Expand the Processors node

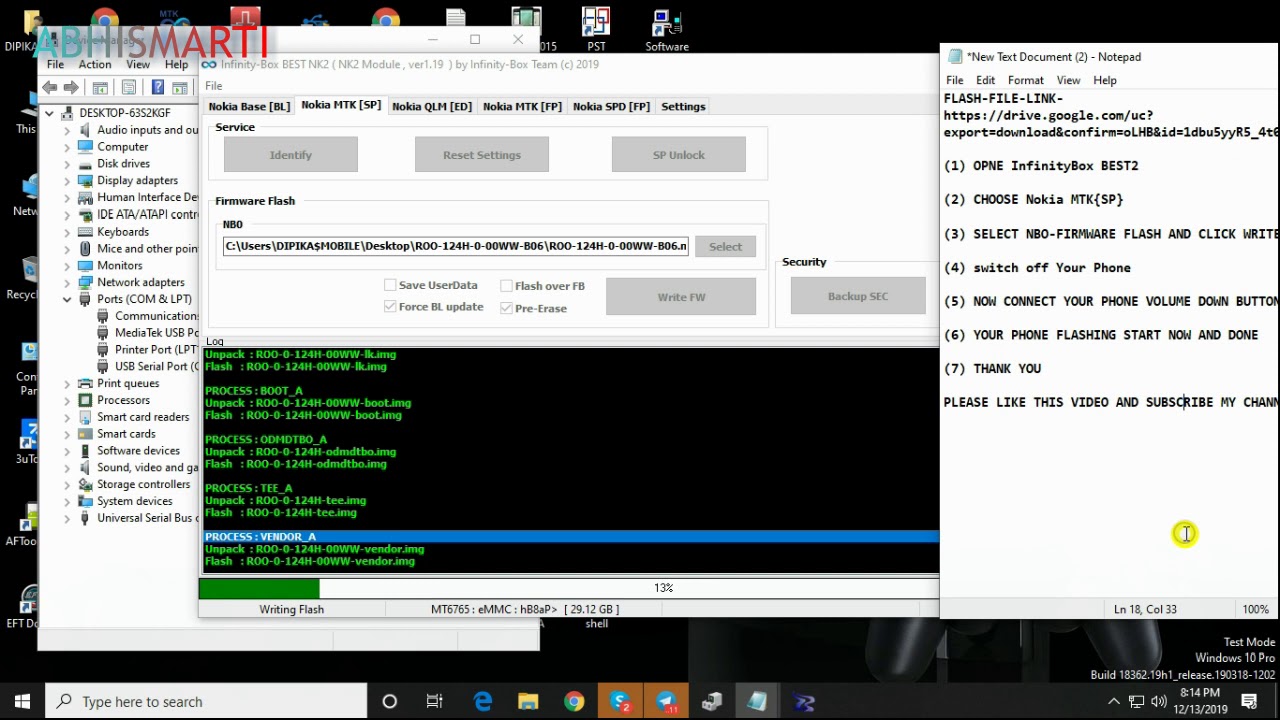click(67, 400)
